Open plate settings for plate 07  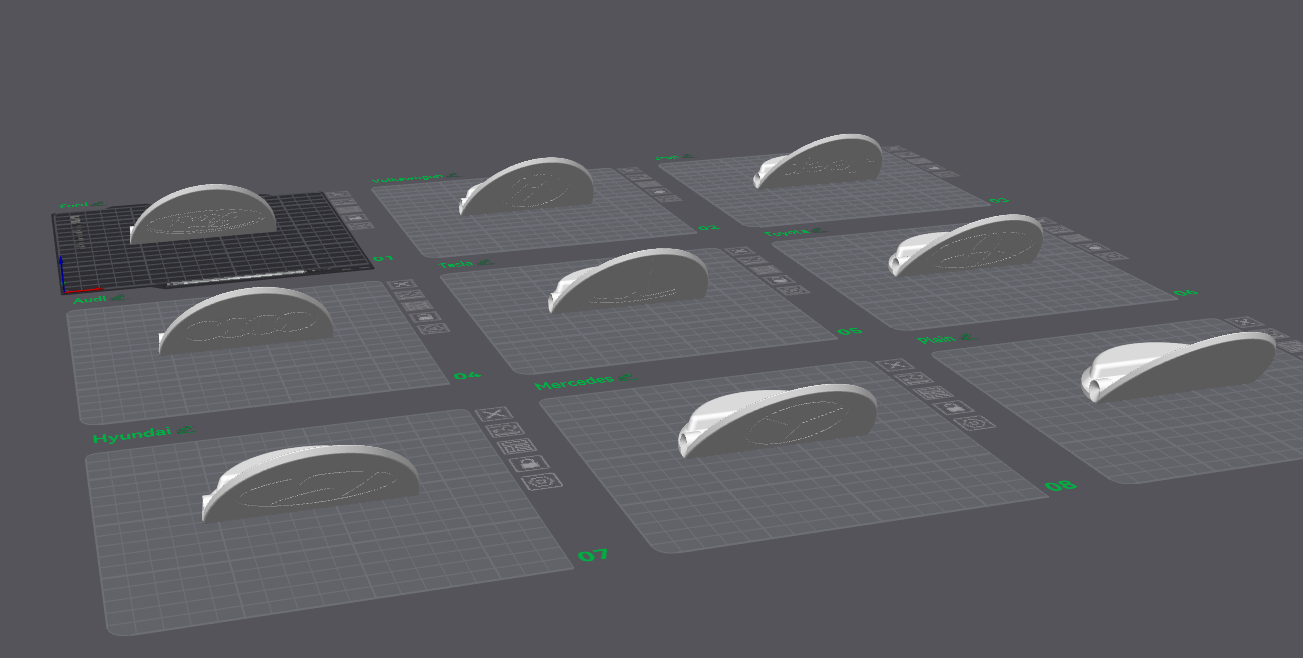point(544,481)
